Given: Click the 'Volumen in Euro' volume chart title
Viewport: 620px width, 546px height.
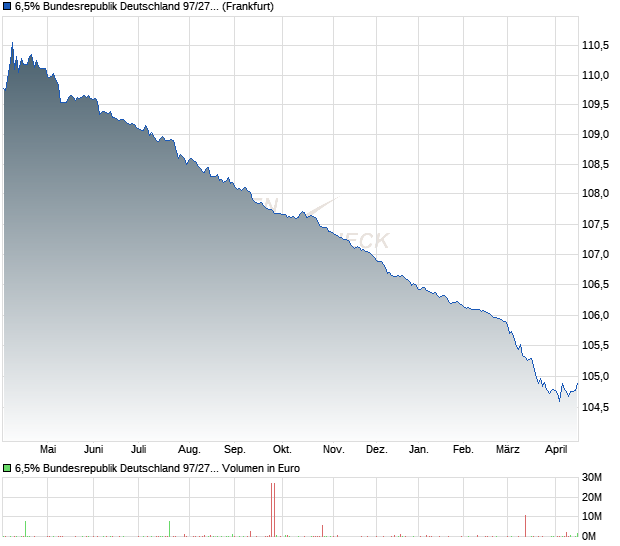Looking at the screenshot, I should [261, 469].
